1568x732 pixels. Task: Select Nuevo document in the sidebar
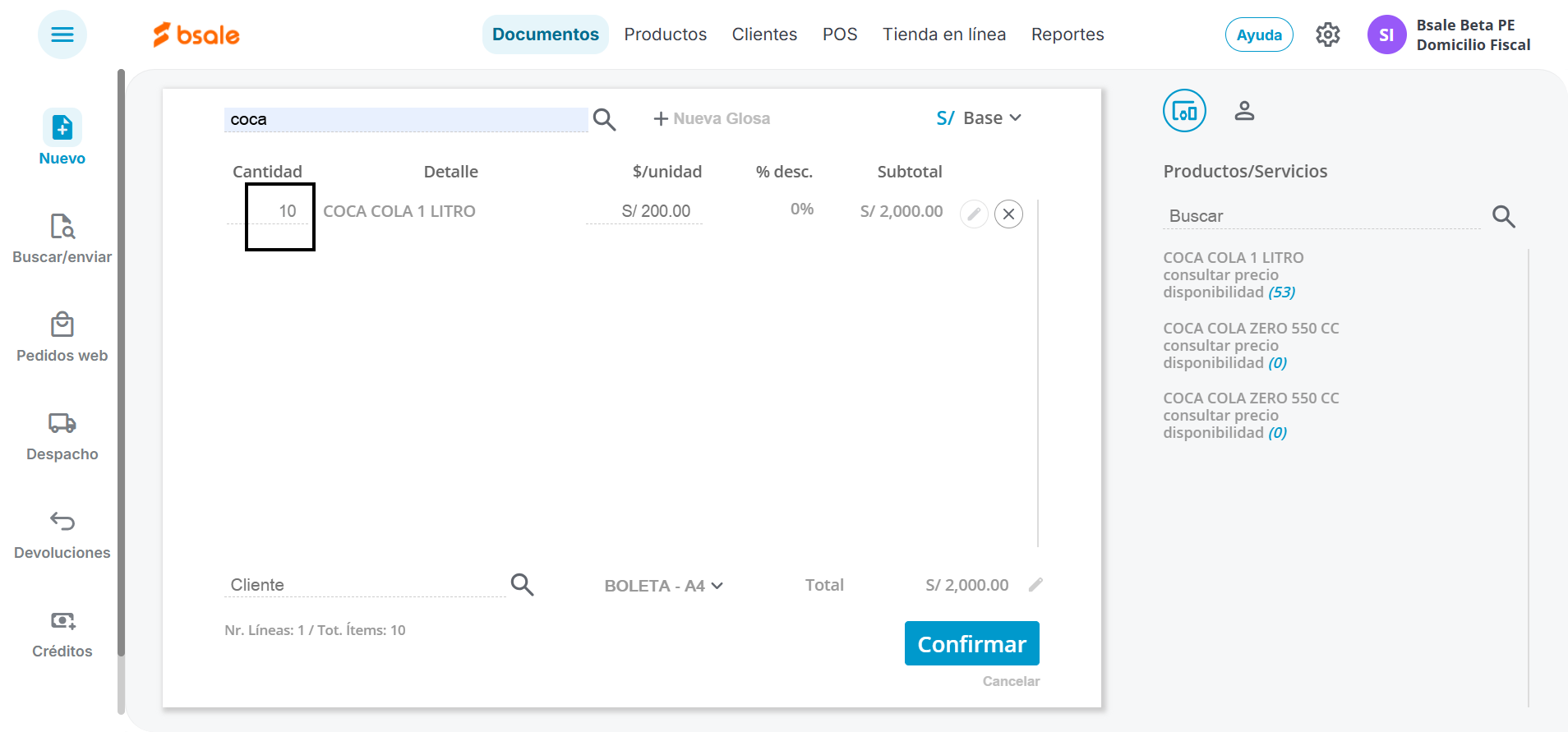pos(62,137)
